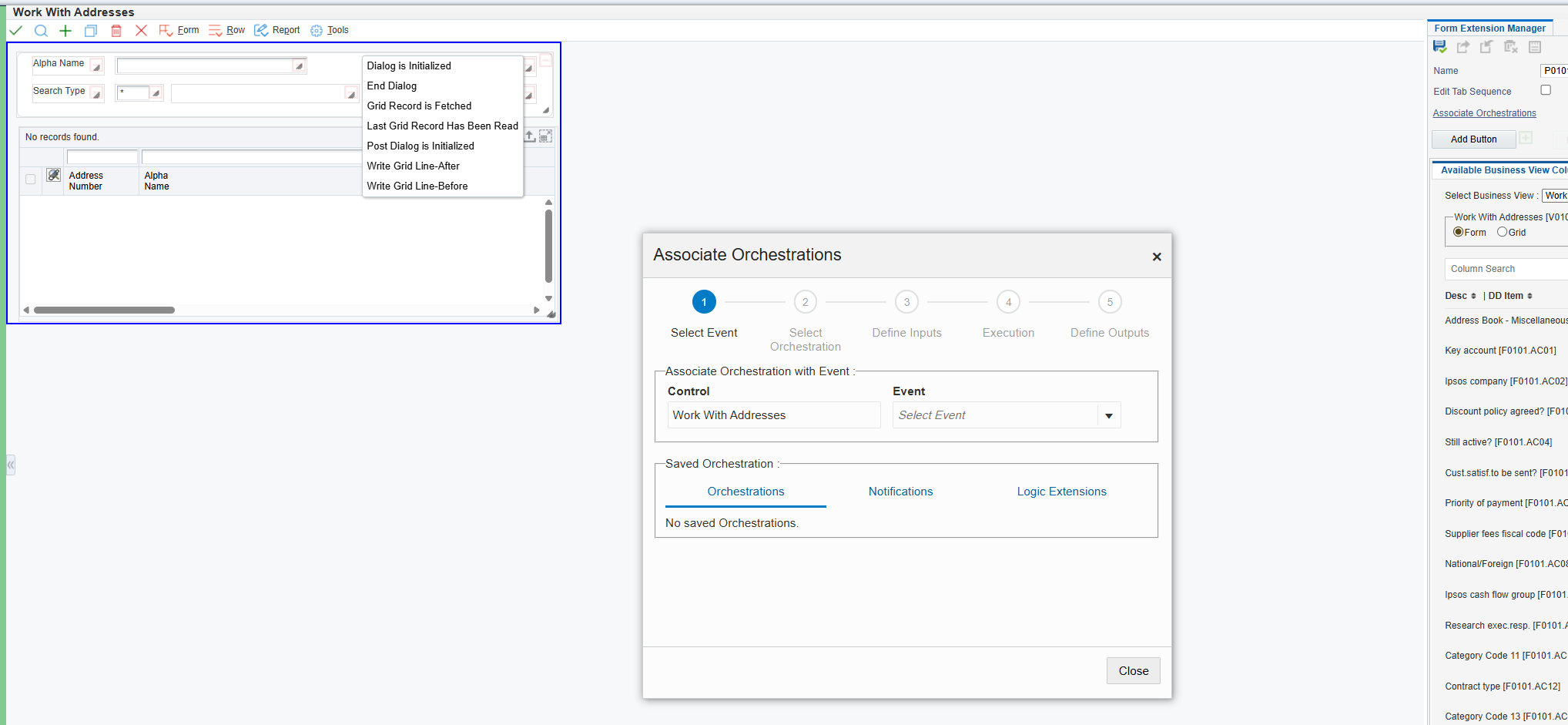Click step 3 Define Inputs circle

(907, 302)
